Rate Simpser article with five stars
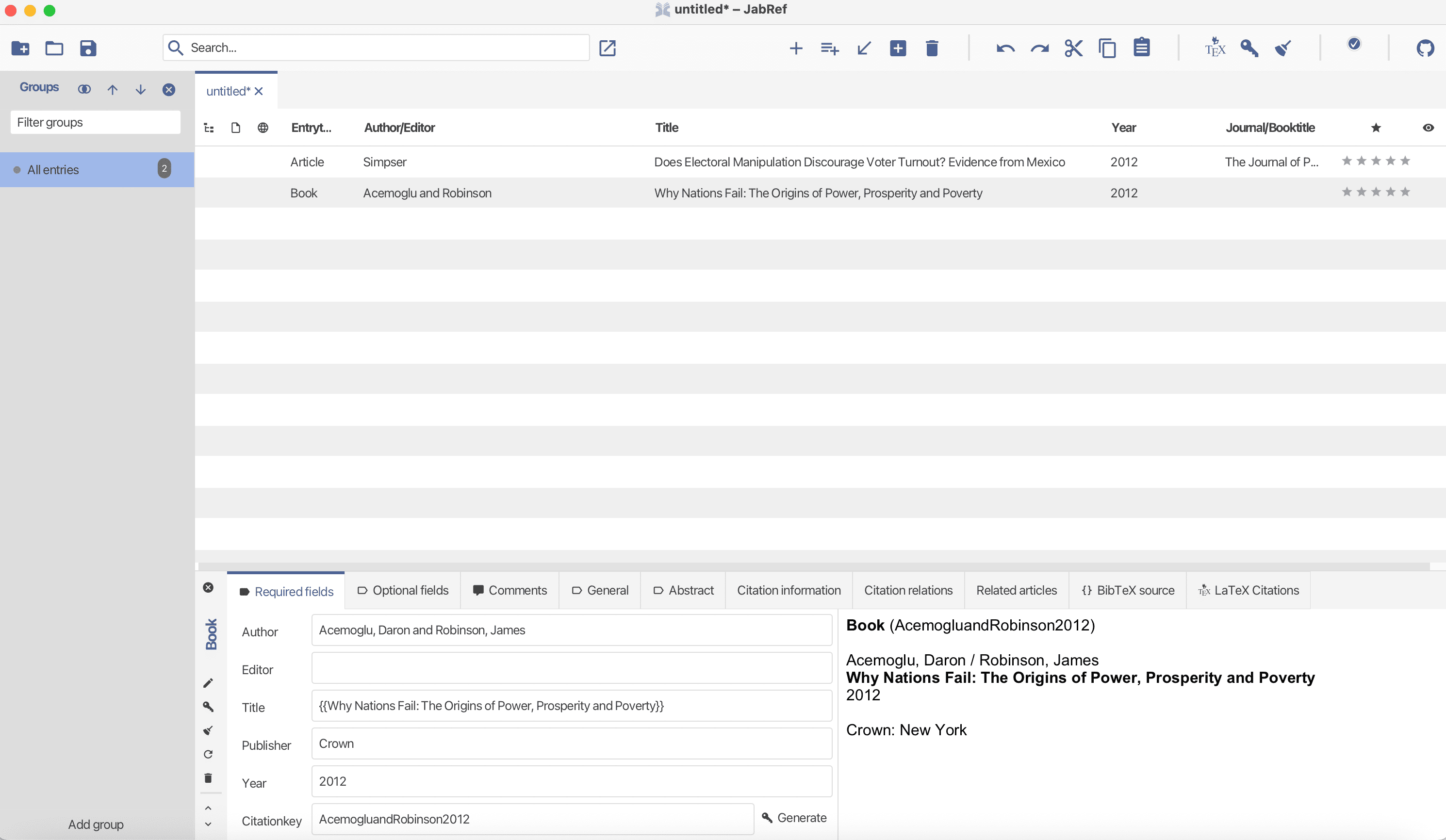Image resolution: width=1446 pixels, height=840 pixels. click(x=1405, y=161)
